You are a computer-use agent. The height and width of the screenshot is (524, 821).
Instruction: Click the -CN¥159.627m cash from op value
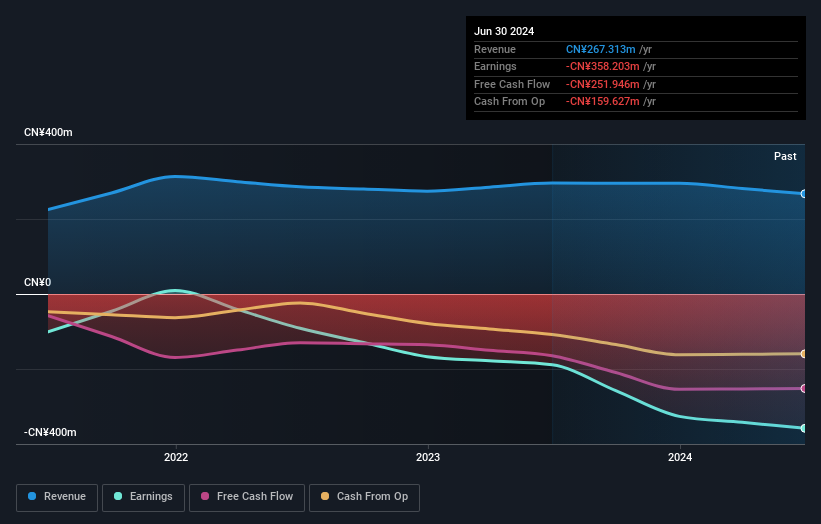click(602, 102)
